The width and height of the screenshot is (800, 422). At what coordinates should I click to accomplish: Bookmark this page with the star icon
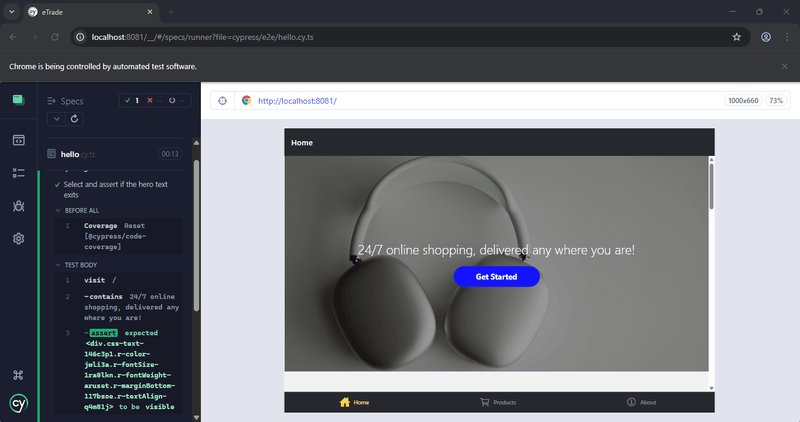click(736, 37)
